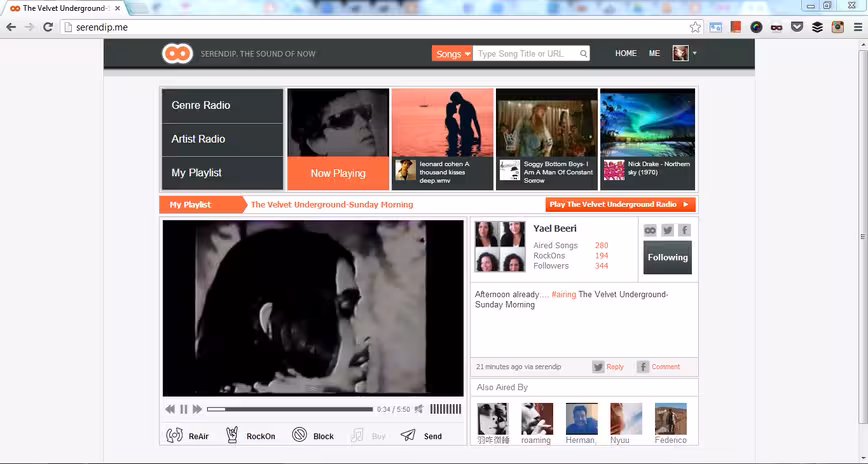Open roaming's avatar
This screenshot has width=868, height=464.
point(537,419)
